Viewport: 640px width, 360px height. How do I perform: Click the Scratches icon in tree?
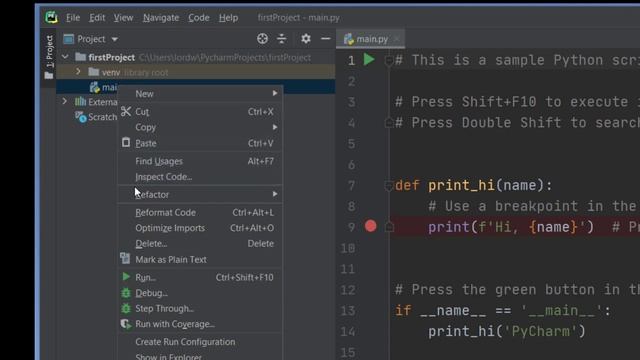(81, 117)
